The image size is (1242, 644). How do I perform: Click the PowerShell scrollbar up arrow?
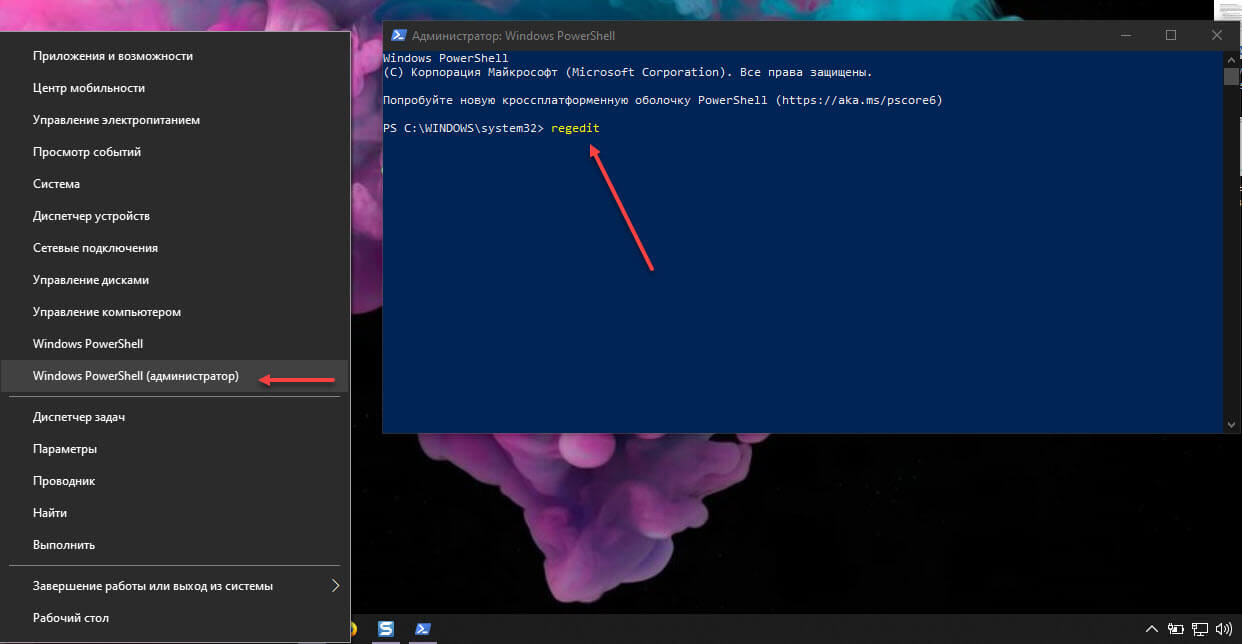(1231, 58)
